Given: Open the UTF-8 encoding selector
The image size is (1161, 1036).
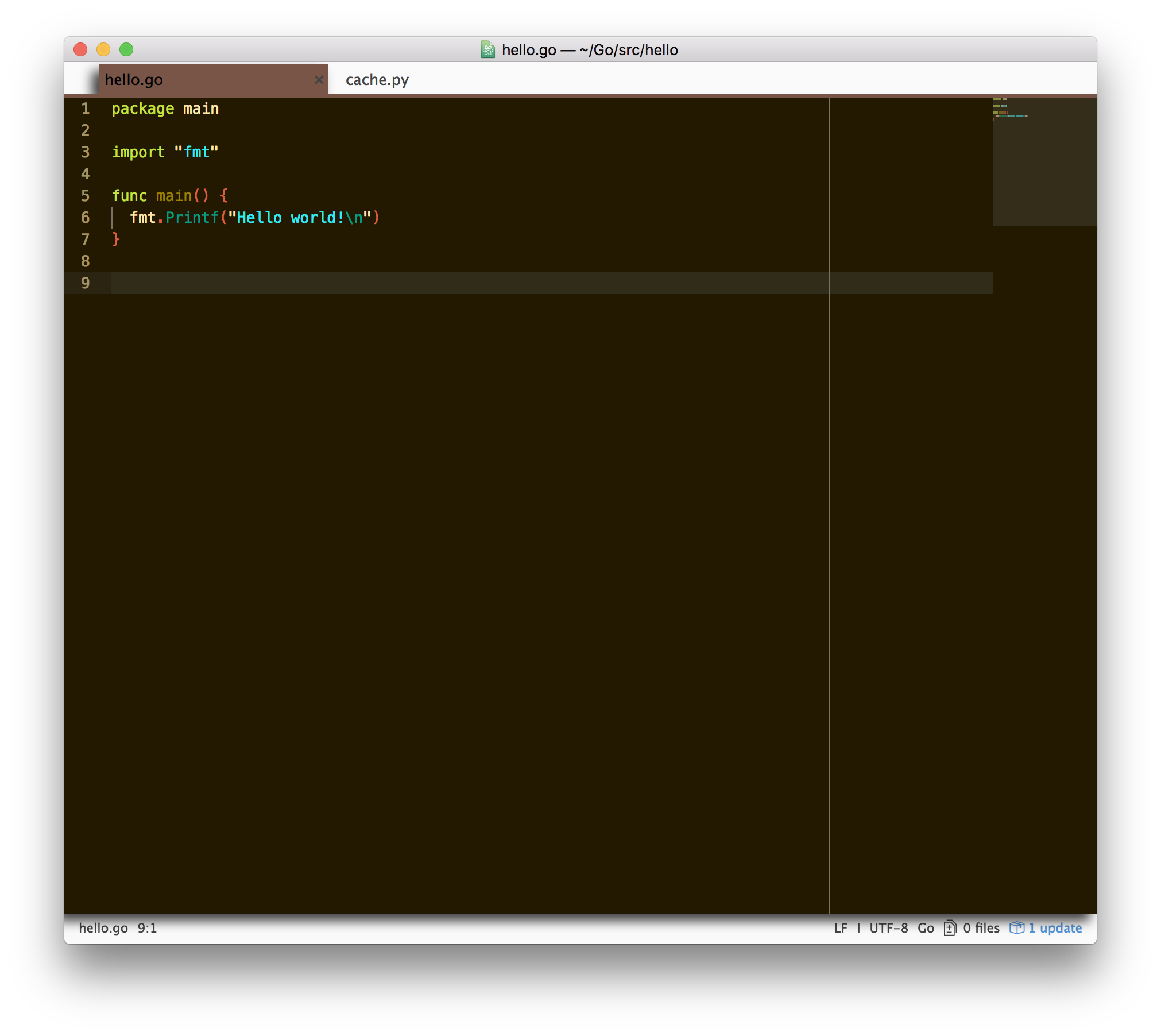Looking at the screenshot, I should [888, 928].
